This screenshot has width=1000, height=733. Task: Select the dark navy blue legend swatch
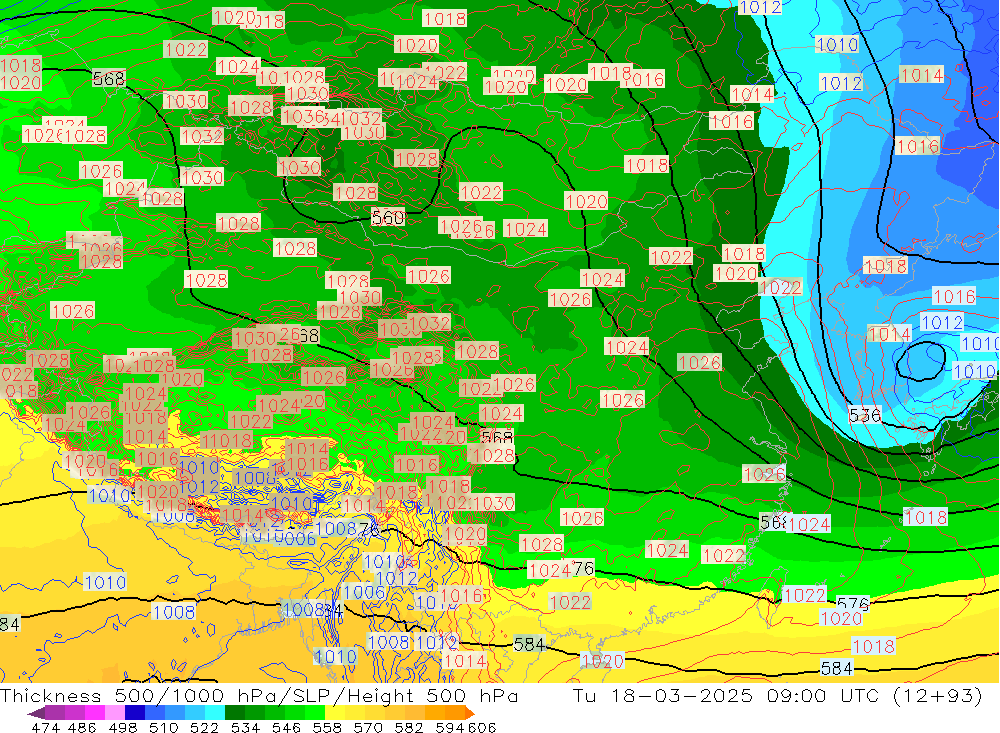point(135,713)
